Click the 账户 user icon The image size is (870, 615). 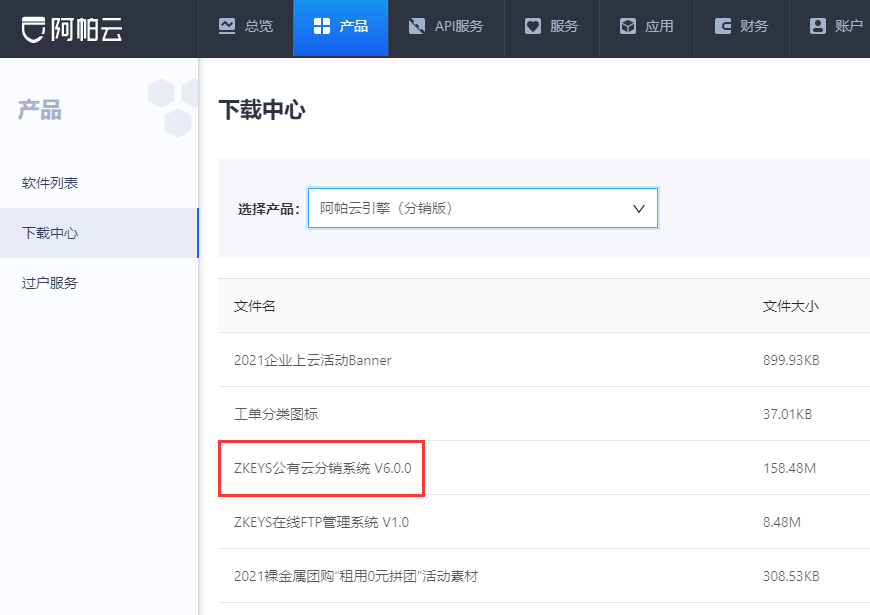tap(817, 26)
